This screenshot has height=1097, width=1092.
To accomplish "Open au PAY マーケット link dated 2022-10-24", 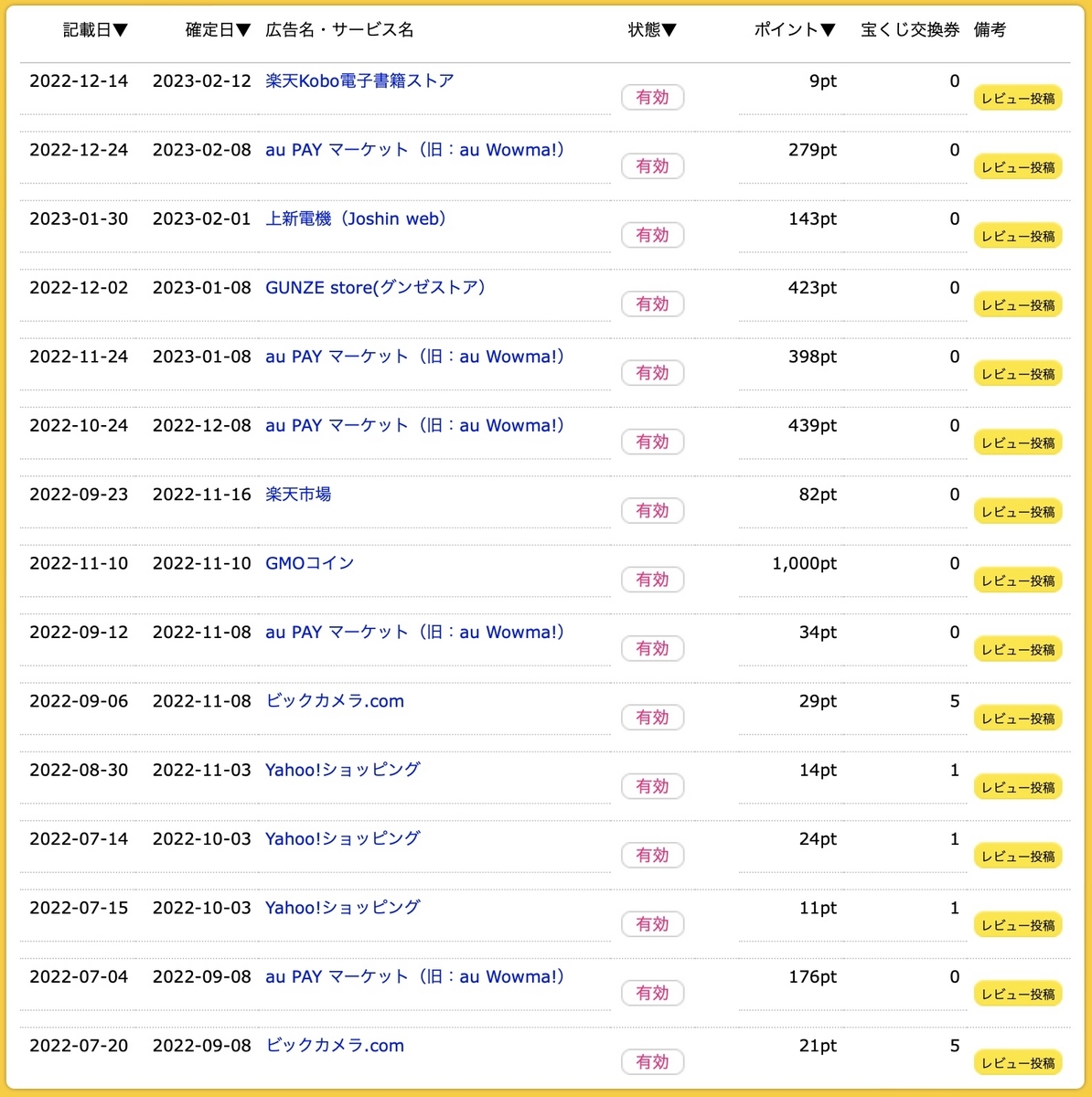I will pyautogui.click(x=414, y=425).
